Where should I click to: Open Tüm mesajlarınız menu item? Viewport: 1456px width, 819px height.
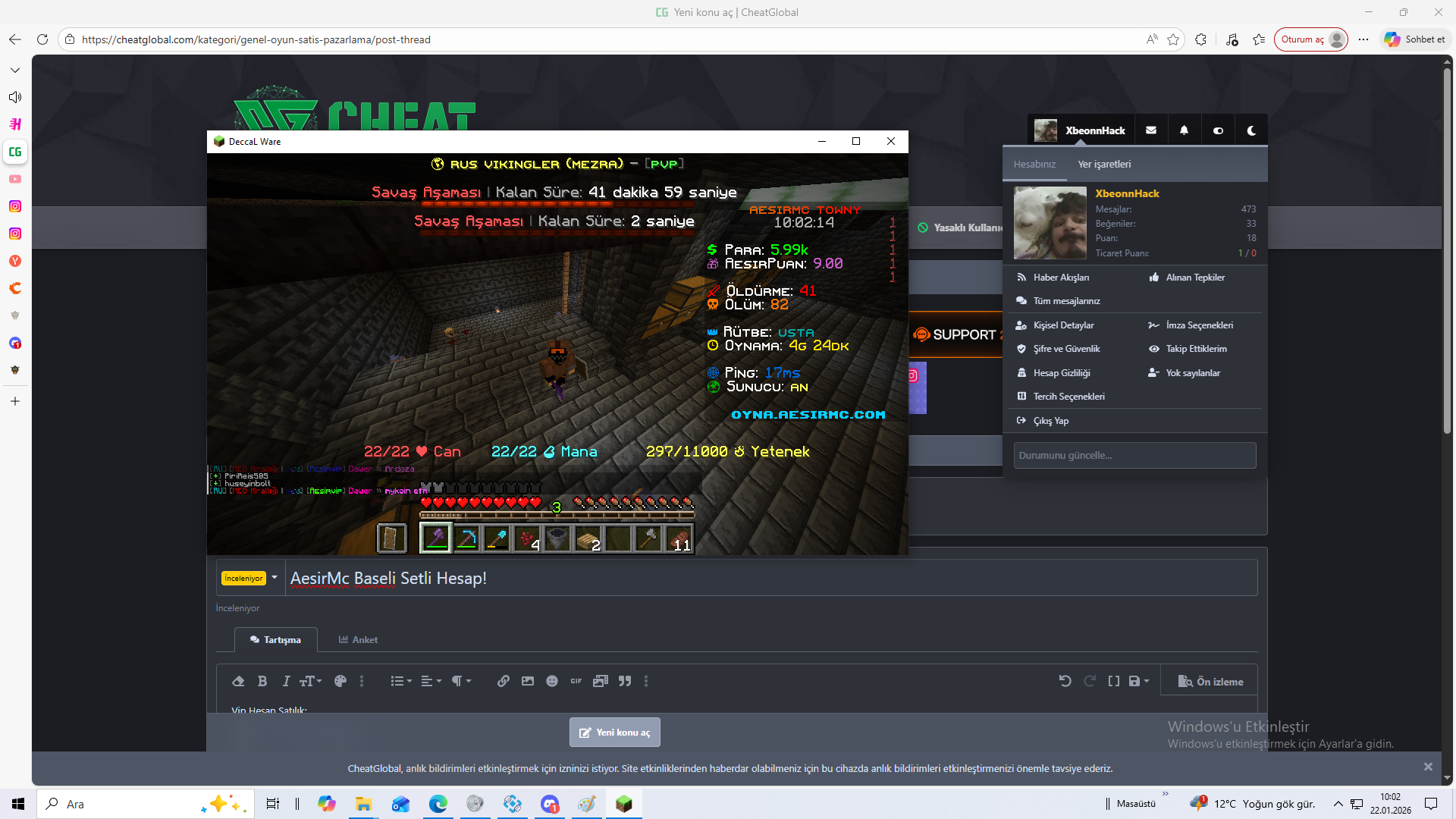pyautogui.click(x=1066, y=301)
